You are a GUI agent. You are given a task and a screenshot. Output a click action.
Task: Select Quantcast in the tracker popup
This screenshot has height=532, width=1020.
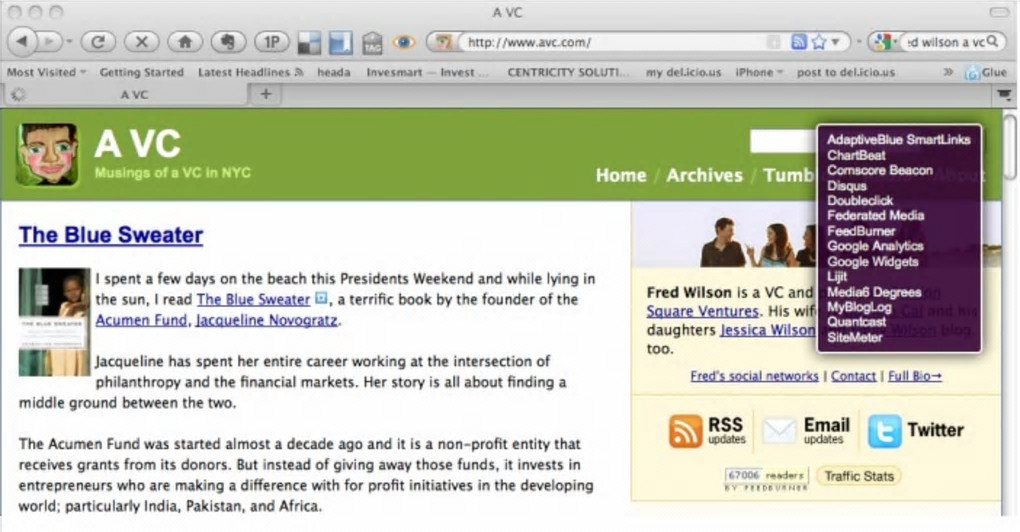coord(856,322)
